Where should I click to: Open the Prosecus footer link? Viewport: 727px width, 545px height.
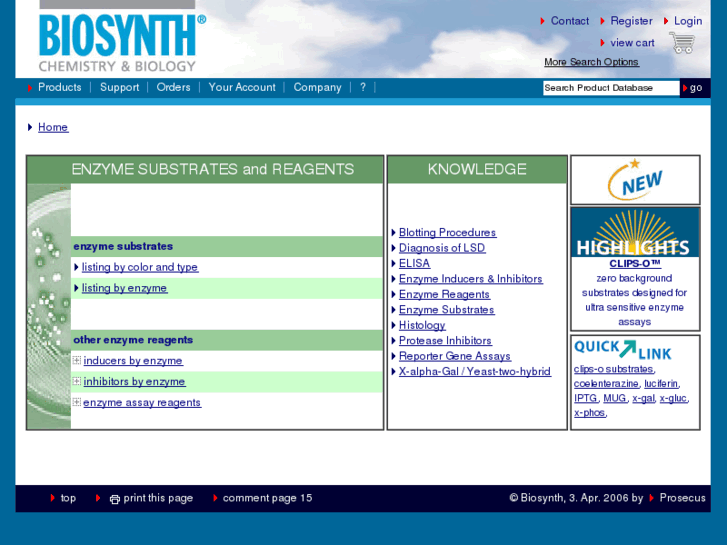tap(682, 498)
